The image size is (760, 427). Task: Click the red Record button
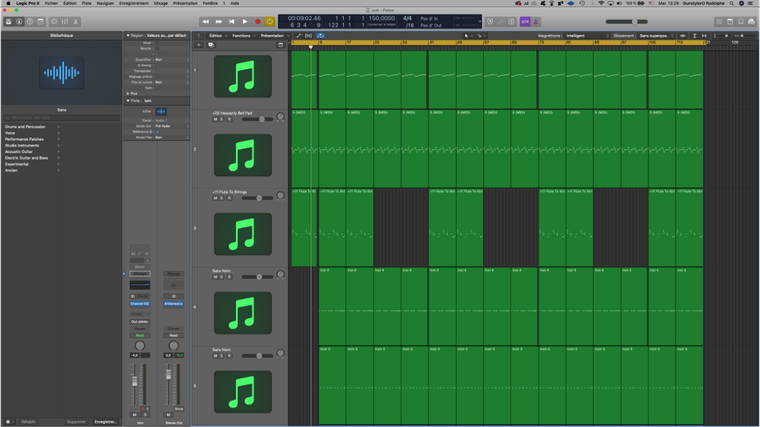(257, 21)
